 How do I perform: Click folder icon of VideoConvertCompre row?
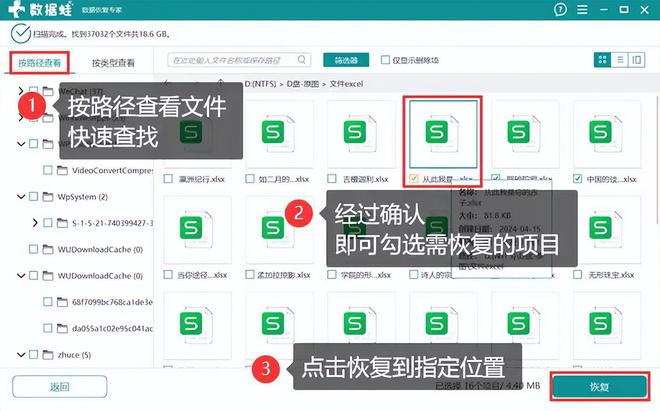[62, 170]
